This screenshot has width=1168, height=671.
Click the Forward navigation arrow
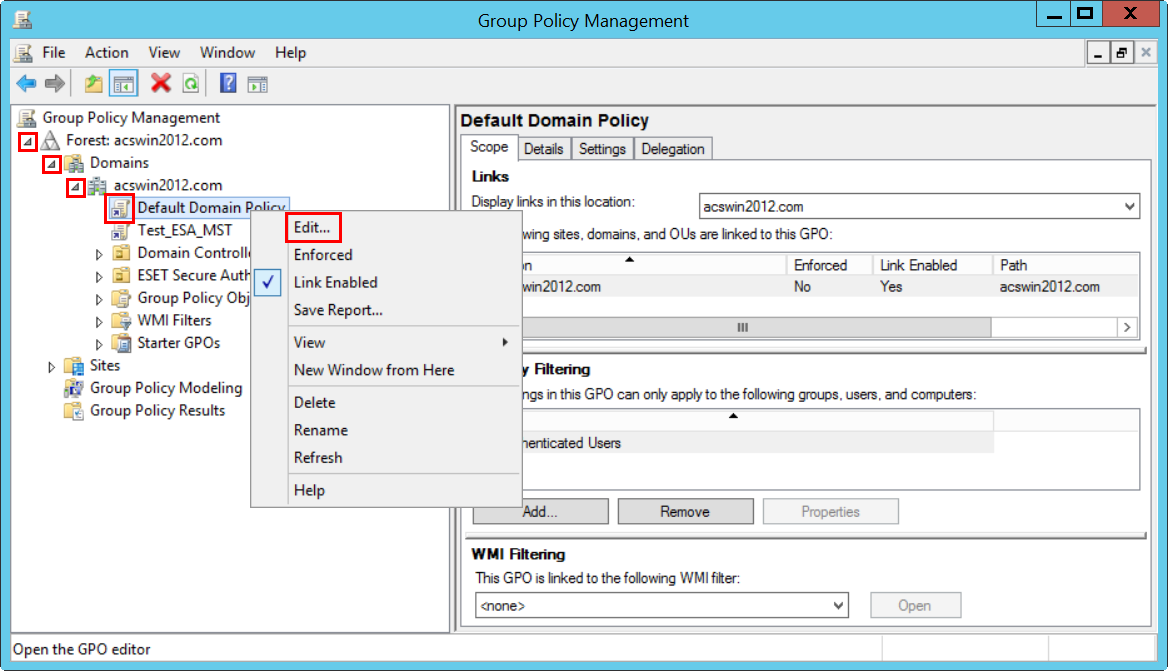[x=54, y=83]
